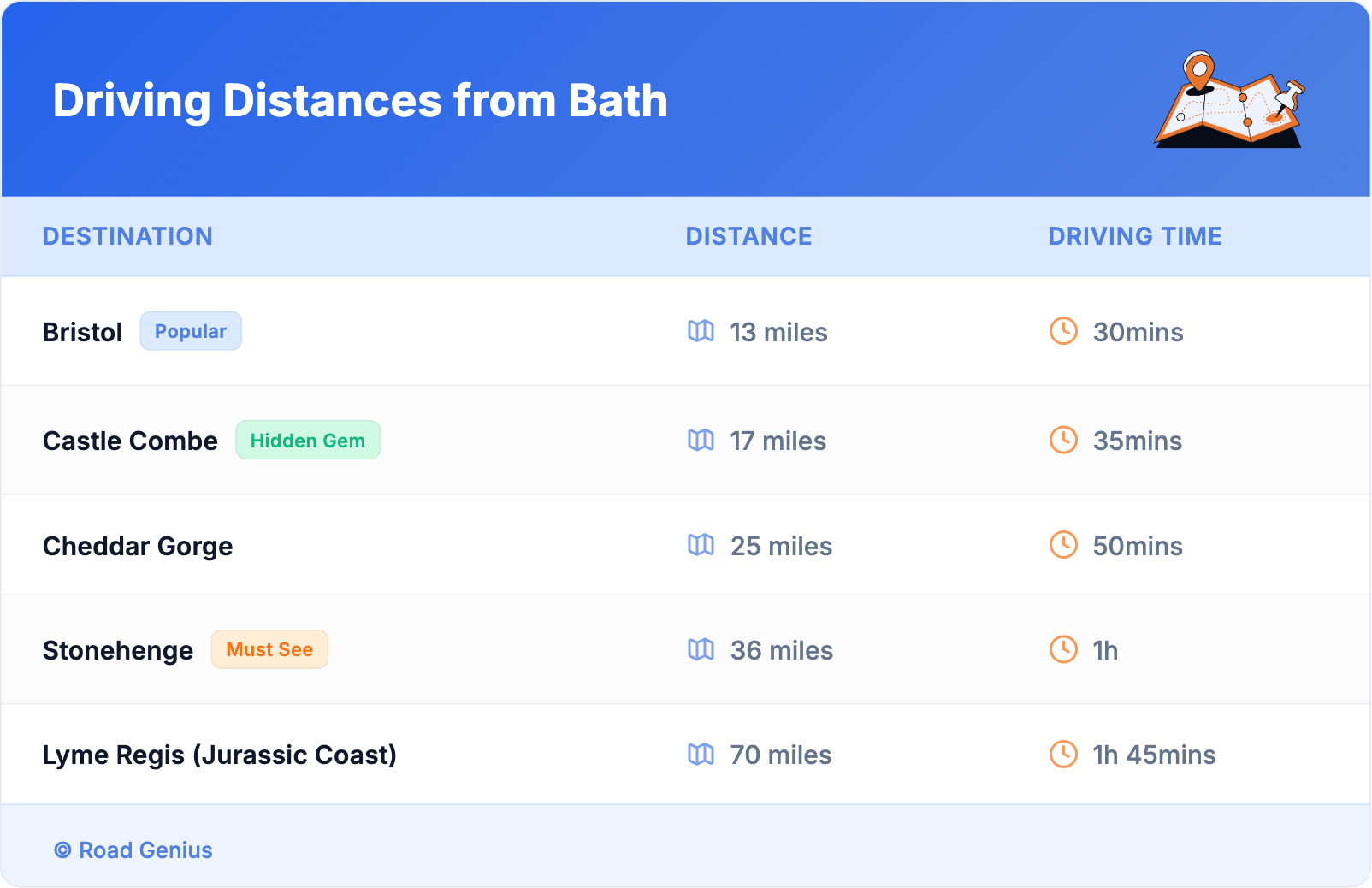The height and width of the screenshot is (888, 1372).
Task: Open the Road Genius copyright link
Action: click(134, 850)
